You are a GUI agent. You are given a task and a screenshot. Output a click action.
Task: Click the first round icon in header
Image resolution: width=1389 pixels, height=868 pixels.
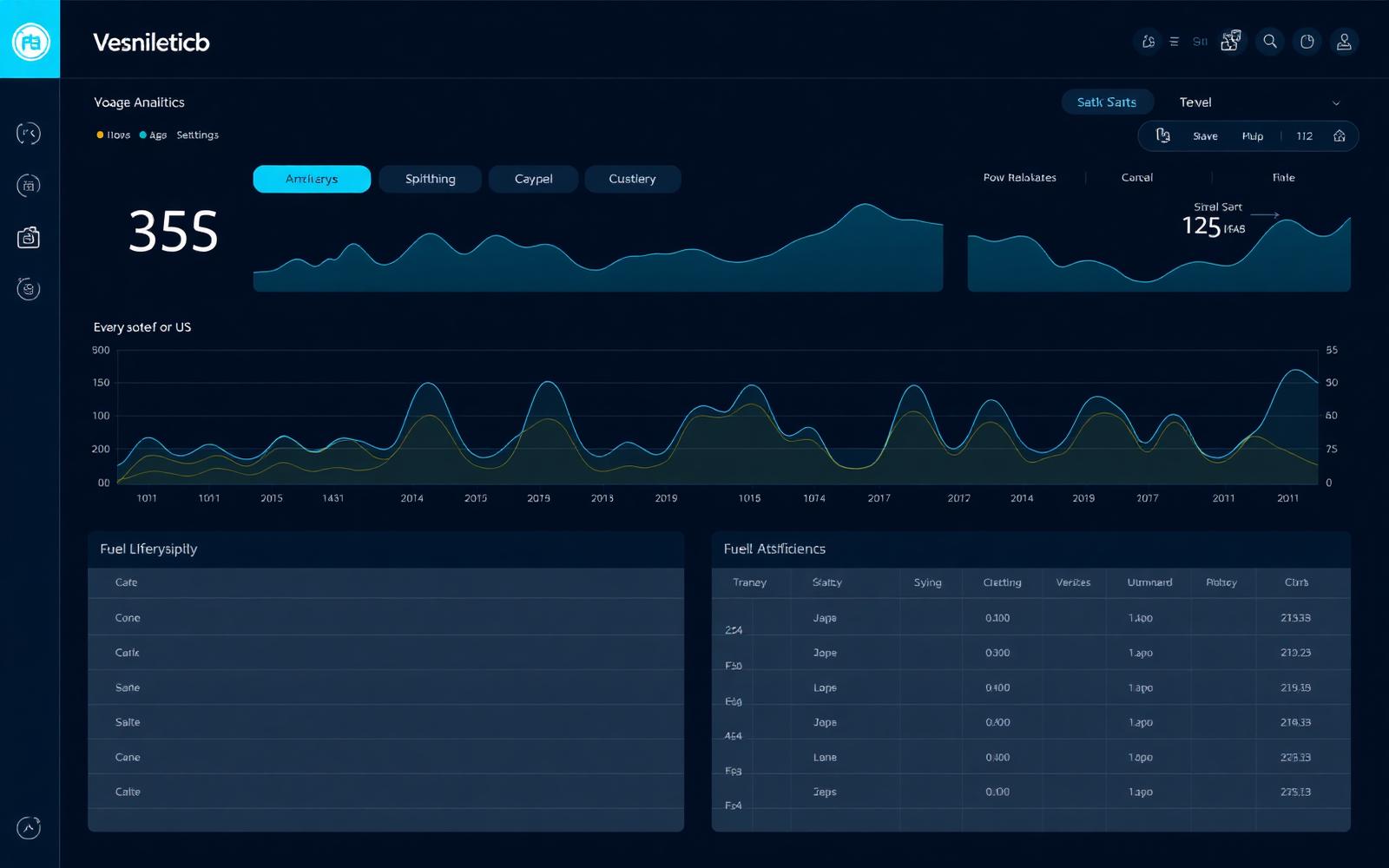(x=1148, y=41)
